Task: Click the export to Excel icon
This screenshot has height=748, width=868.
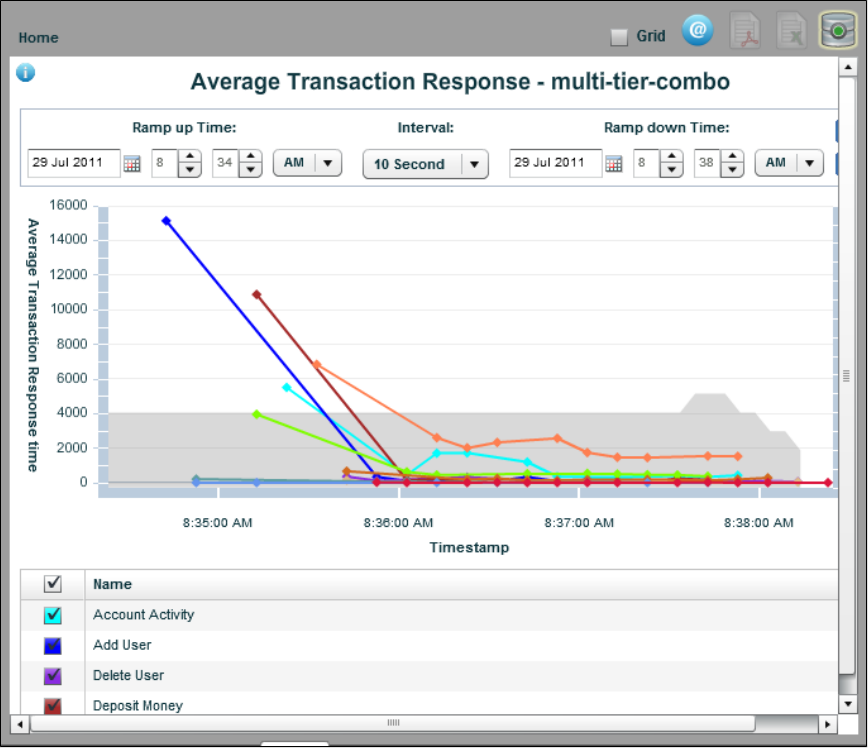Action: click(792, 32)
